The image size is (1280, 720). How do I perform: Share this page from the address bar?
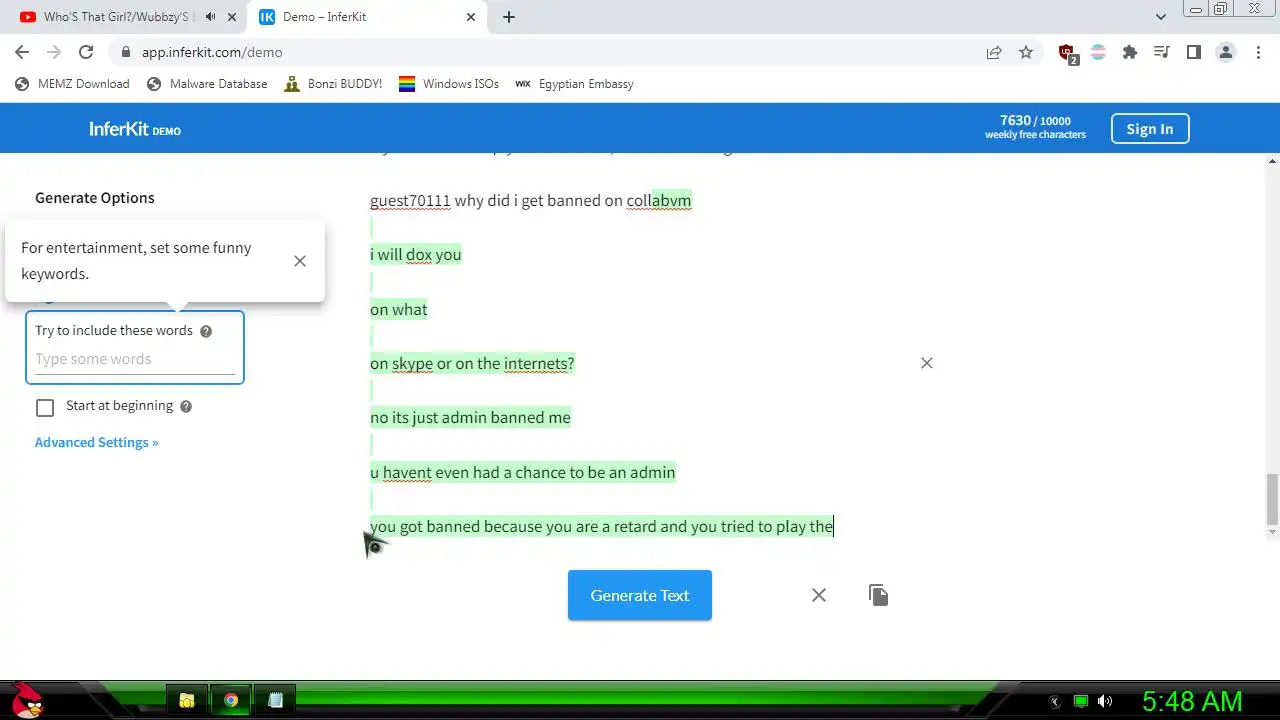click(x=994, y=52)
